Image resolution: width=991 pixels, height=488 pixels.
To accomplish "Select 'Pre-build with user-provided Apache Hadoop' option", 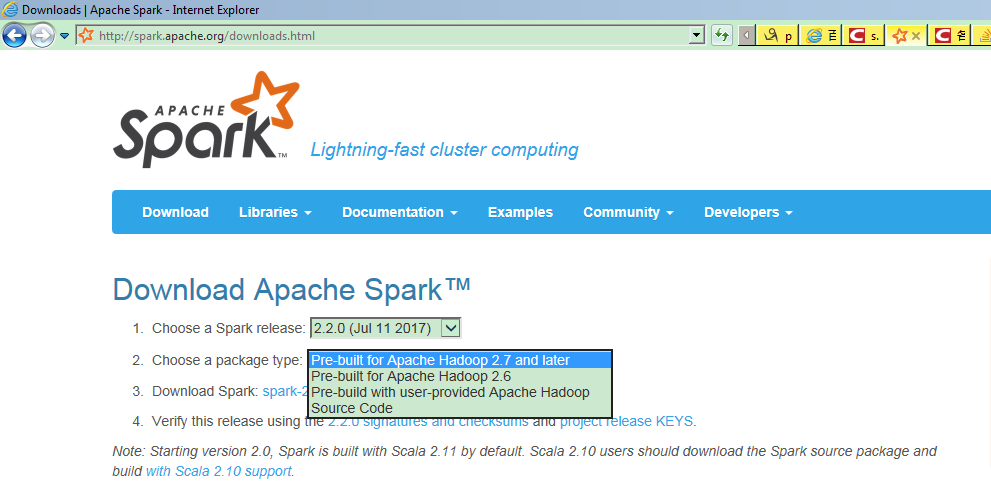I will click(460, 393).
